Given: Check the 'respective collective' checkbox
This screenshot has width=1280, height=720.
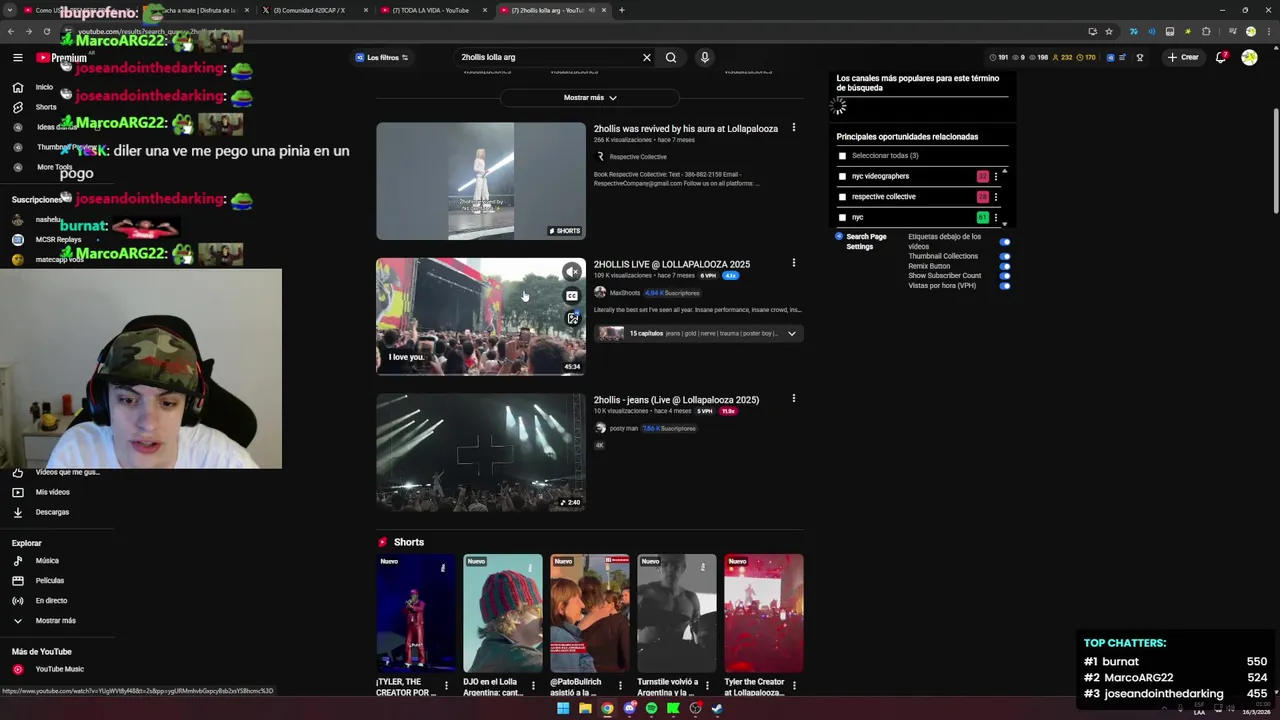Looking at the screenshot, I should [x=842, y=197].
